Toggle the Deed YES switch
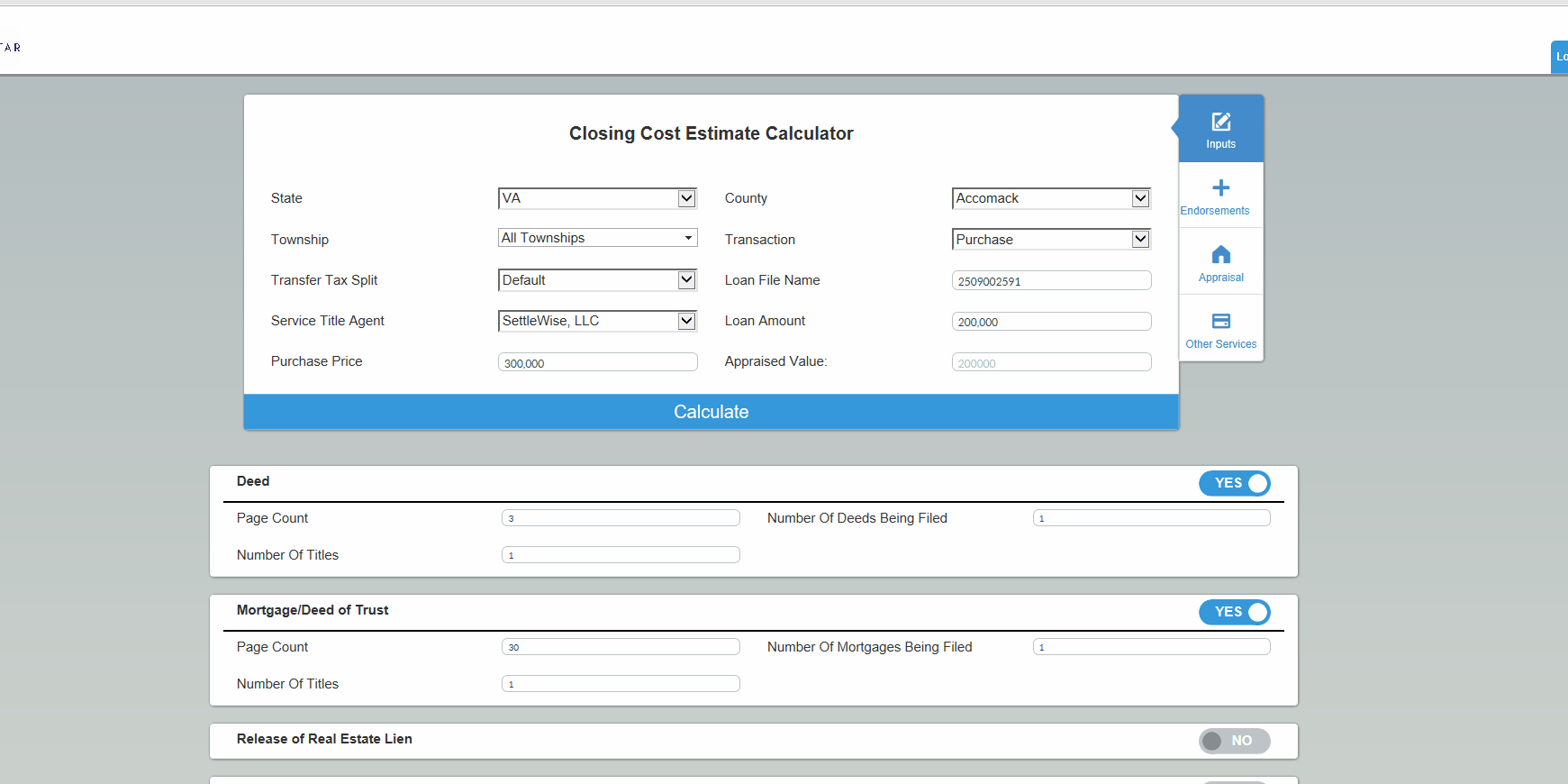The width and height of the screenshot is (1568, 784). coord(1235,483)
